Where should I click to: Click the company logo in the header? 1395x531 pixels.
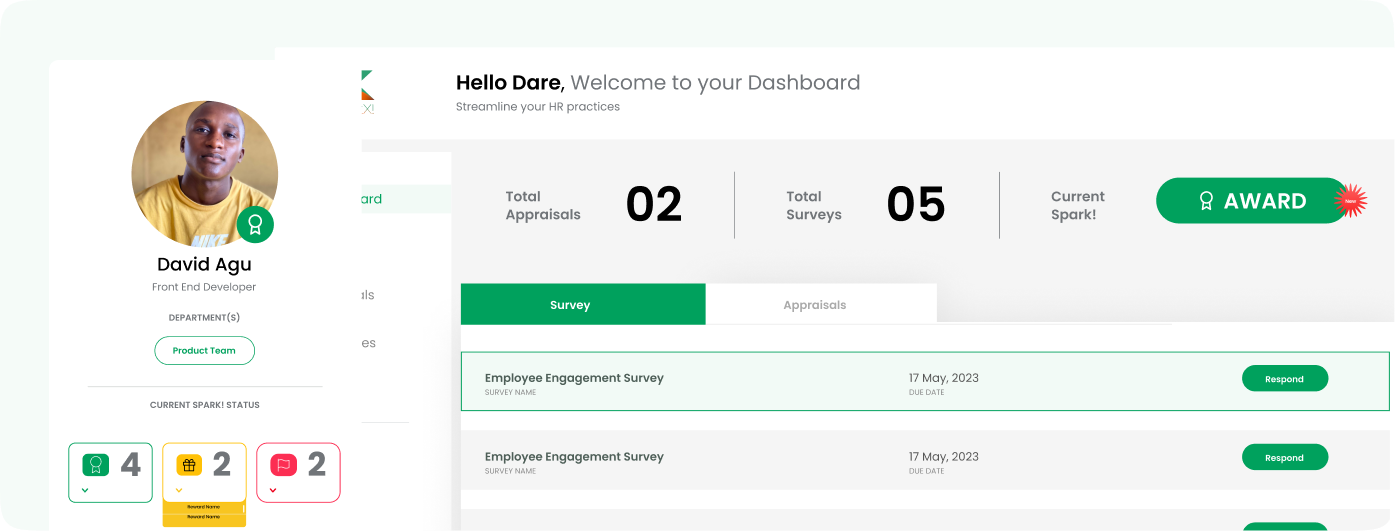click(x=367, y=92)
